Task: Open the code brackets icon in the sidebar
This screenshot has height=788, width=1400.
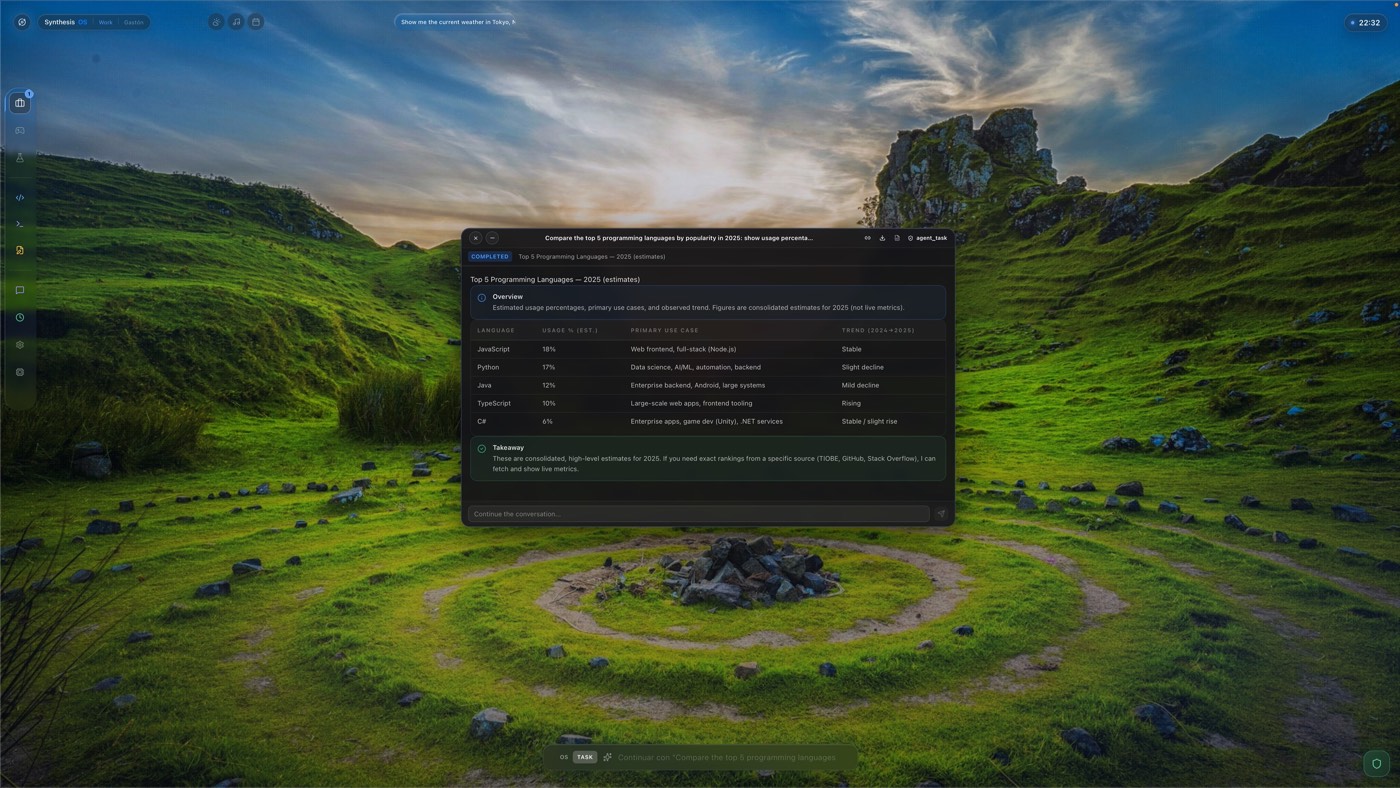Action: click(x=20, y=198)
